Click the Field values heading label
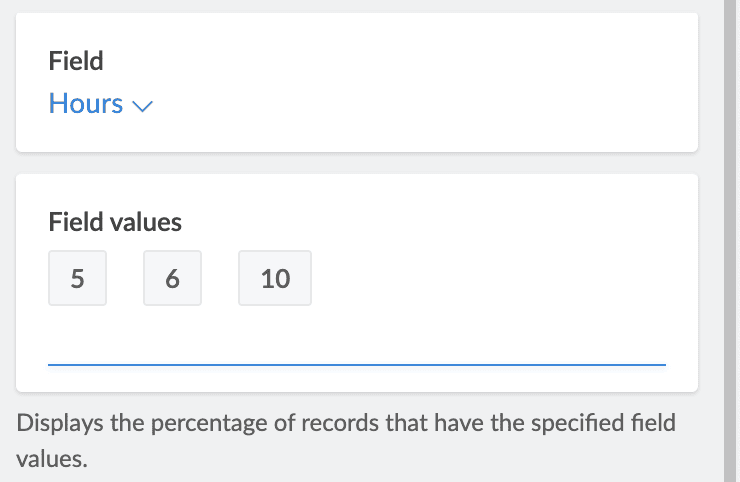Image resolution: width=740 pixels, height=482 pixels. point(115,221)
